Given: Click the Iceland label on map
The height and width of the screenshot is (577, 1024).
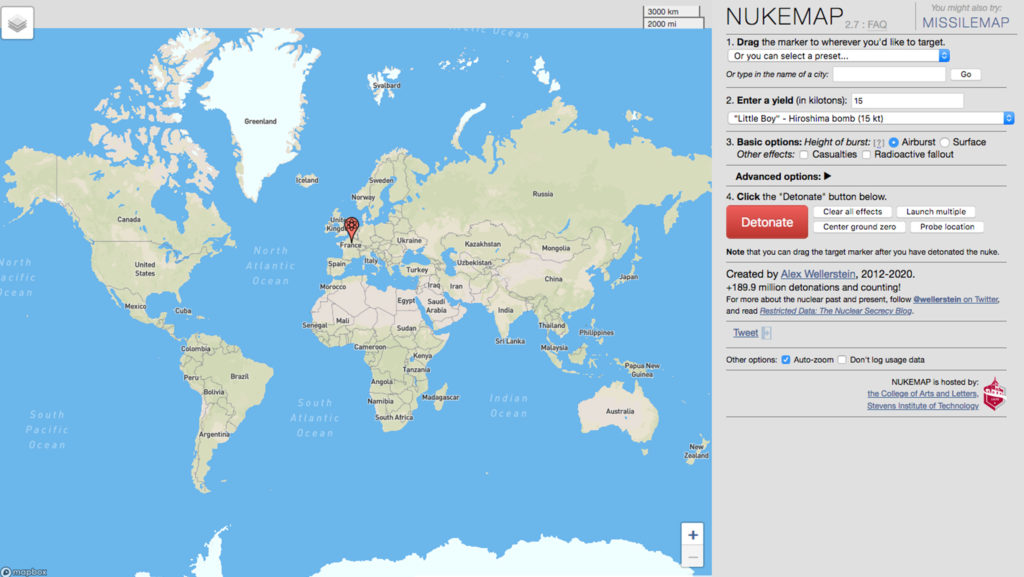Looking at the screenshot, I should pos(307,180).
